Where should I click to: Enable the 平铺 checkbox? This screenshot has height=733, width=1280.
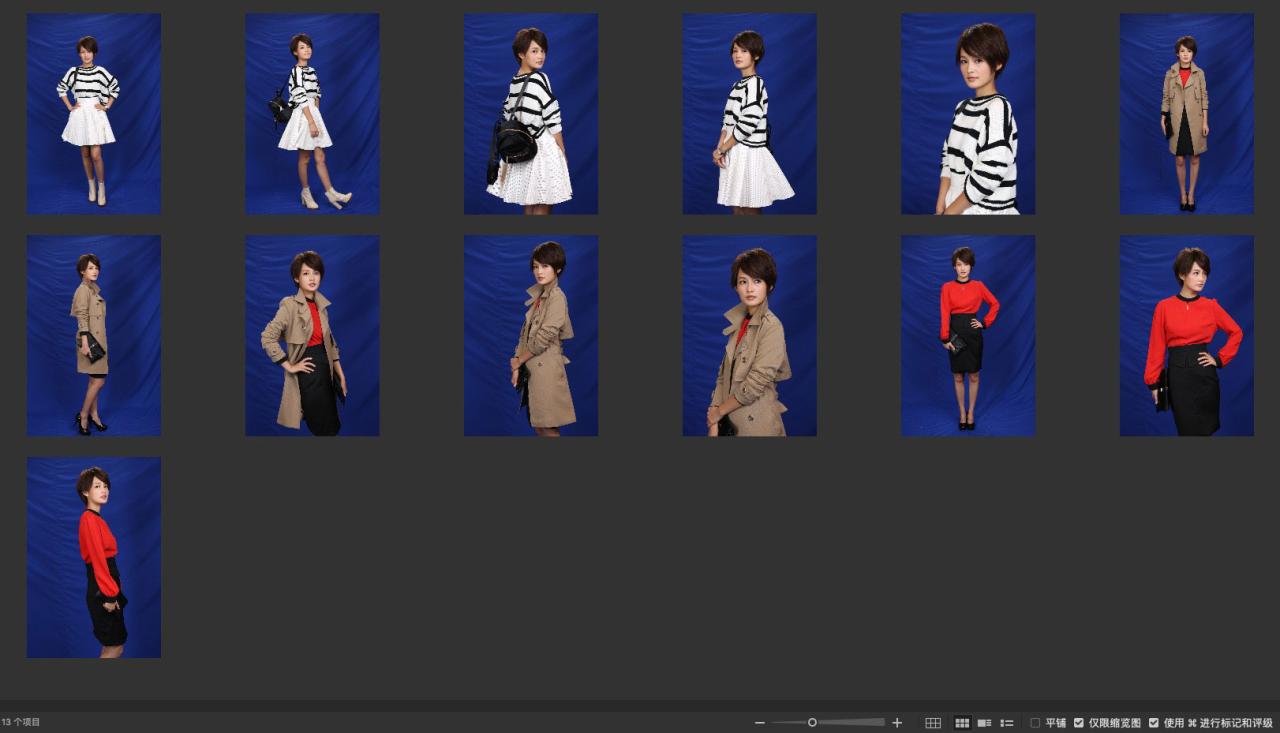tap(1035, 723)
